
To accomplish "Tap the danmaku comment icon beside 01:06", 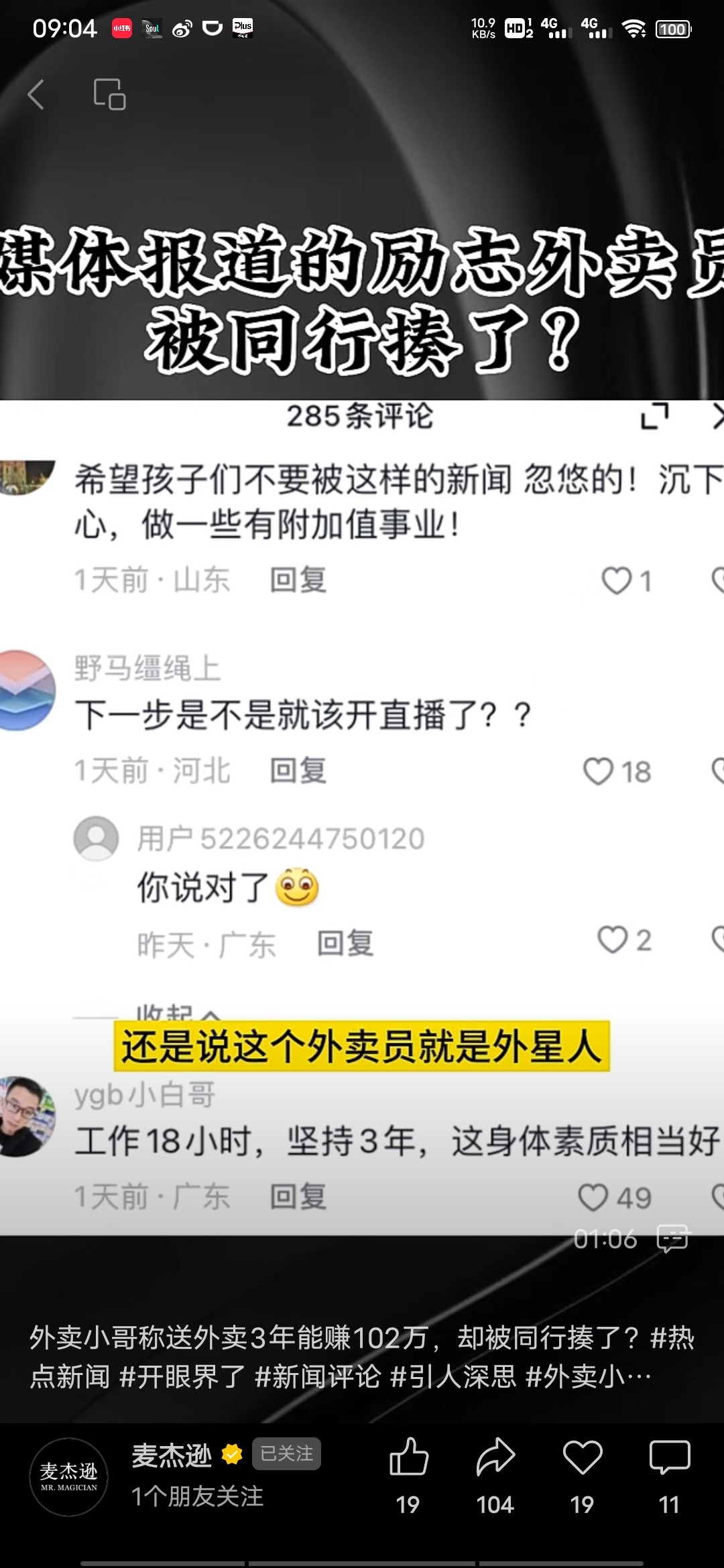I will (x=674, y=1238).
